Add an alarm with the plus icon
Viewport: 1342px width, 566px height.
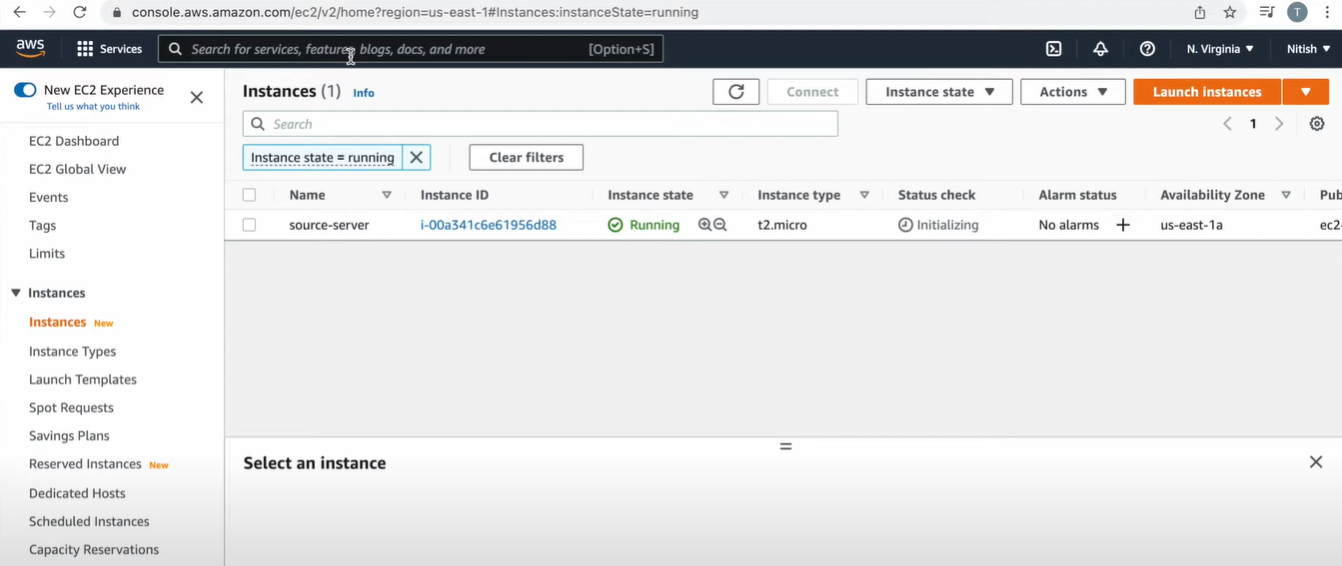1123,225
